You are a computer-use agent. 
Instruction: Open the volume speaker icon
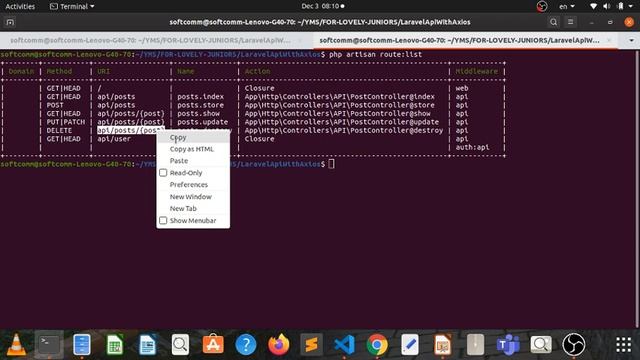pos(607,6)
